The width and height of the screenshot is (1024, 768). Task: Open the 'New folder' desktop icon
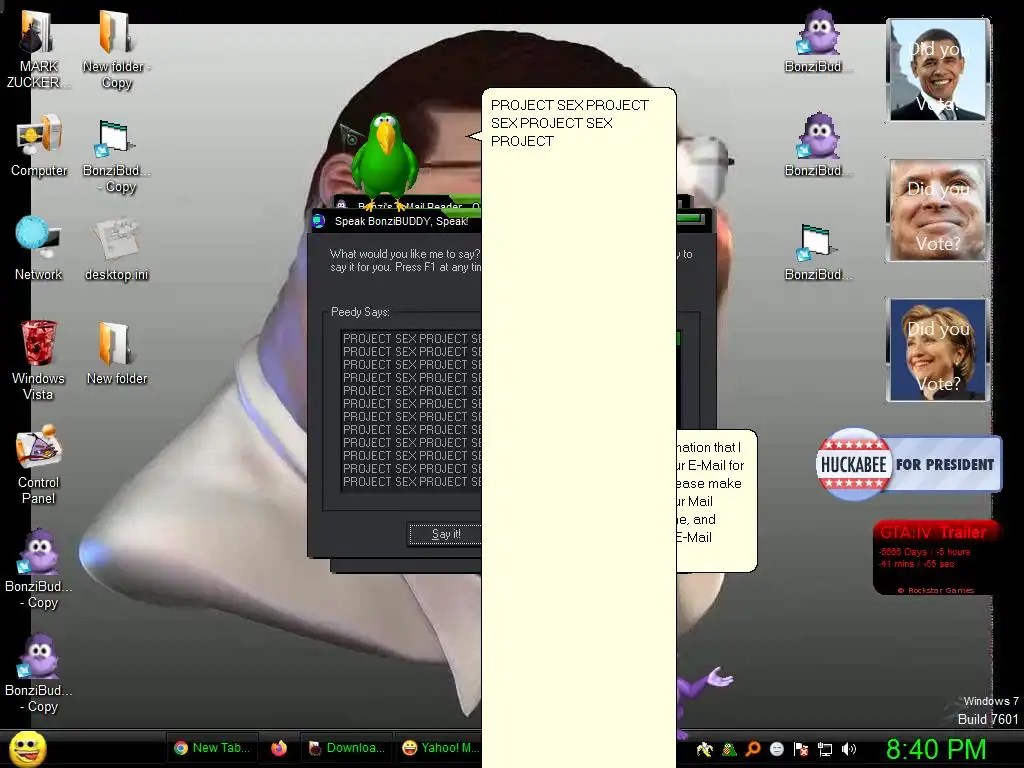[116, 353]
